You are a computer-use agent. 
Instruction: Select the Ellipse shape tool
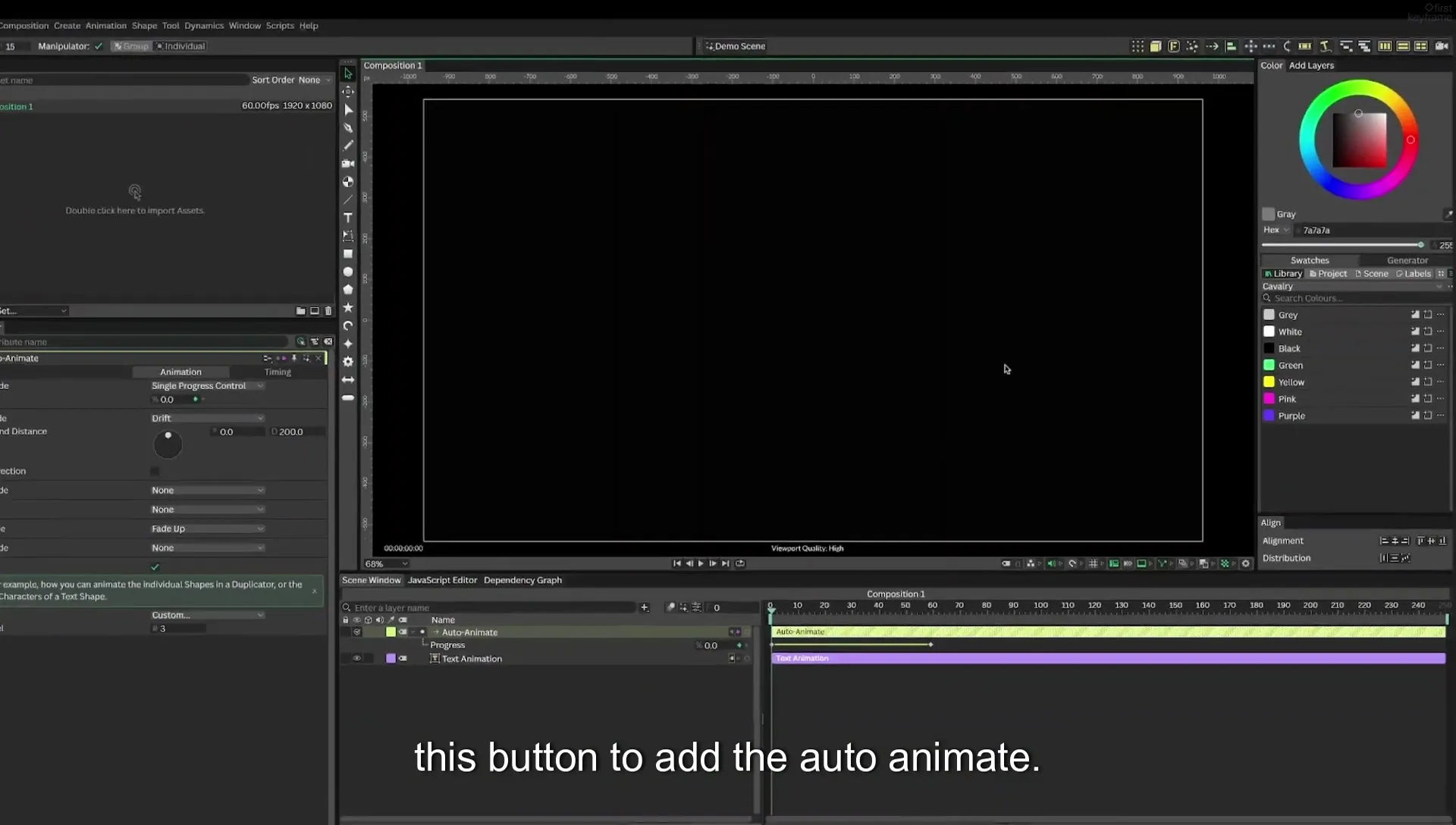click(348, 271)
